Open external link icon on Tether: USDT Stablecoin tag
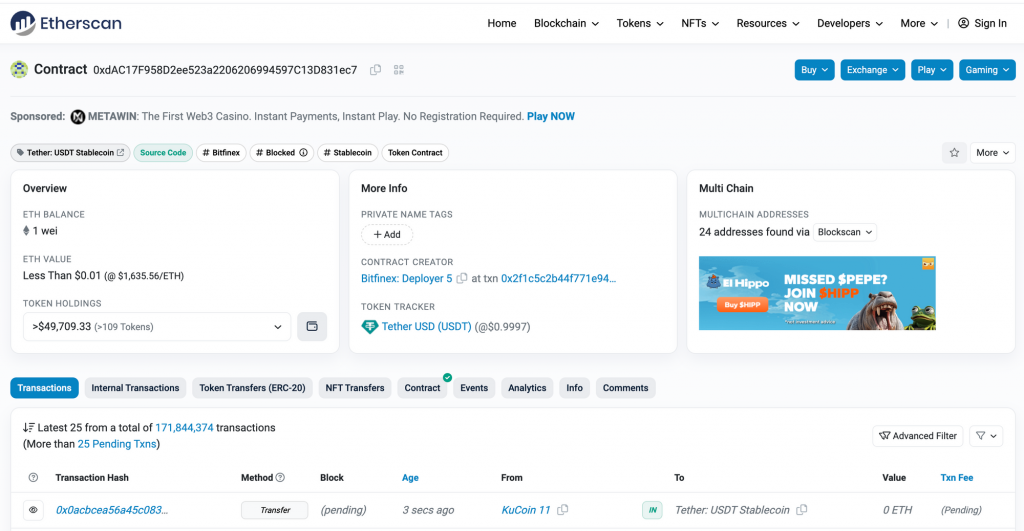 click(121, 153)
